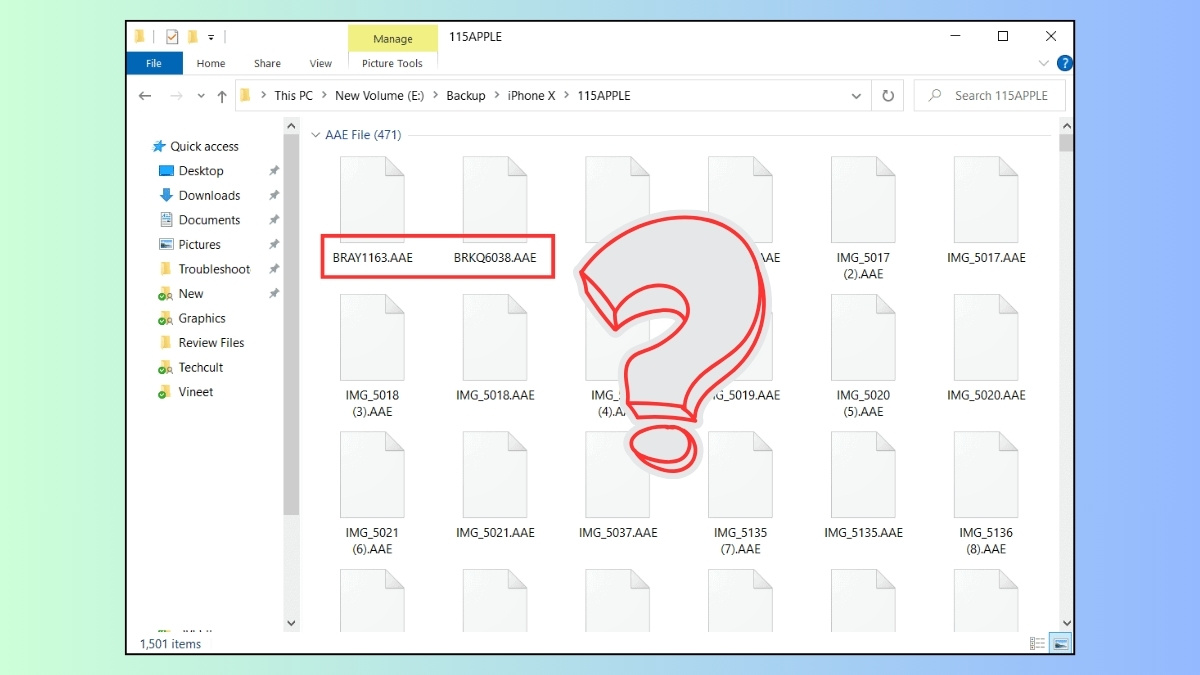Click the Properties icon on the Quick Access Toolbar
The height and width of the screenshot is (675, 1200).
(172, 36)
